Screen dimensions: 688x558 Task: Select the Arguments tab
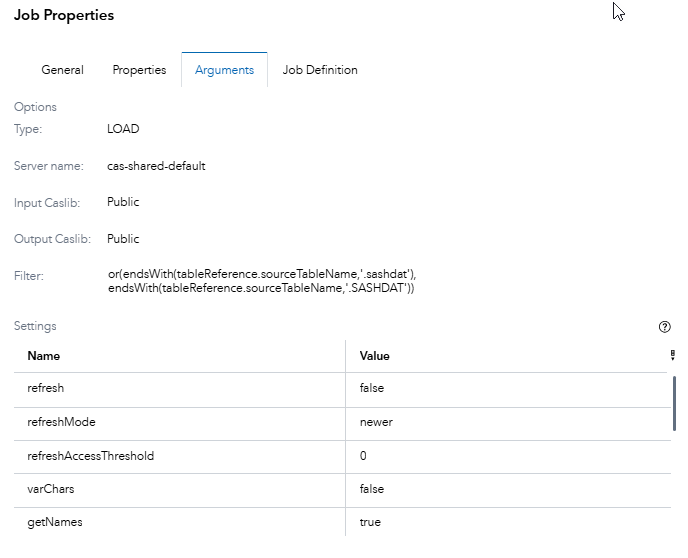(224, 70)
